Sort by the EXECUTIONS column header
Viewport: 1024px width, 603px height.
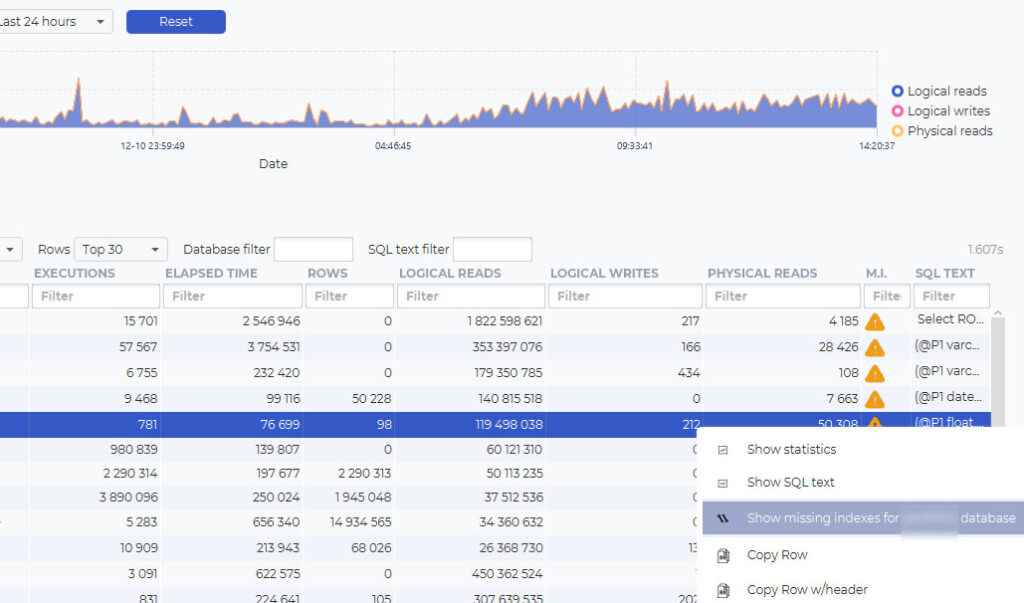coord(74,273)
